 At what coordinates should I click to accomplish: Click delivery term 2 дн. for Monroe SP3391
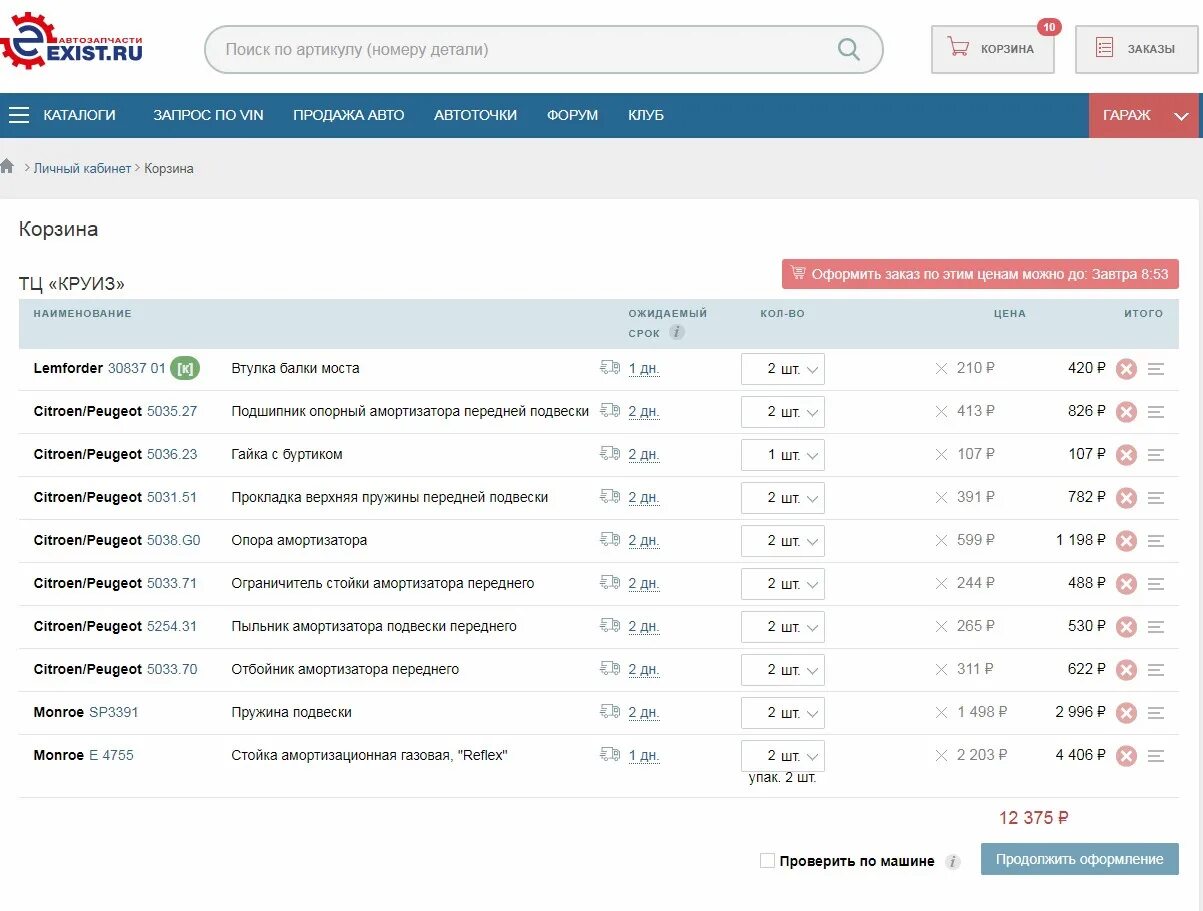(x=644, y=713)
